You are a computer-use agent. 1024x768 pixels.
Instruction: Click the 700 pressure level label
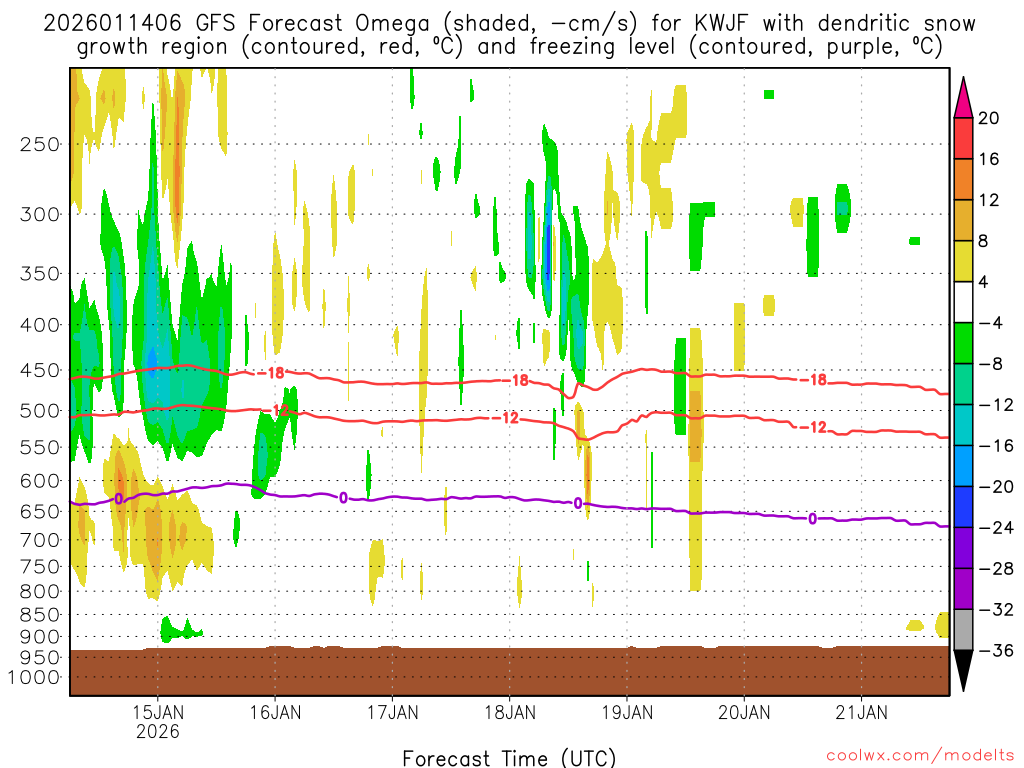pyautogui.click(x=40, y=540)
